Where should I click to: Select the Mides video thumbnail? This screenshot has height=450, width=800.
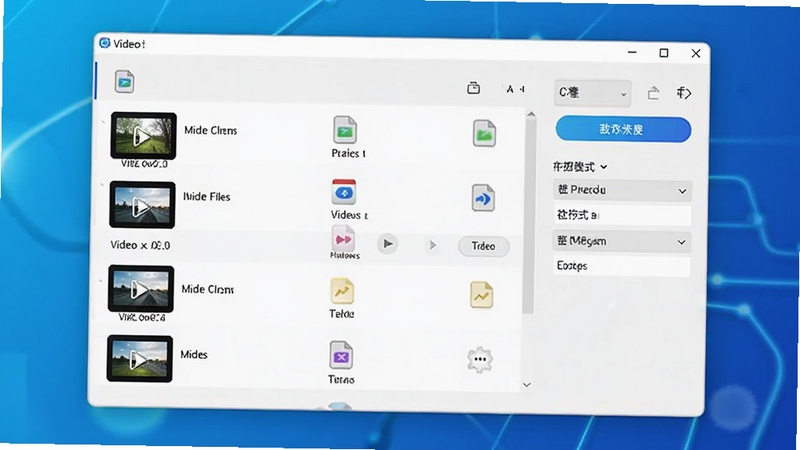[140, 359]
